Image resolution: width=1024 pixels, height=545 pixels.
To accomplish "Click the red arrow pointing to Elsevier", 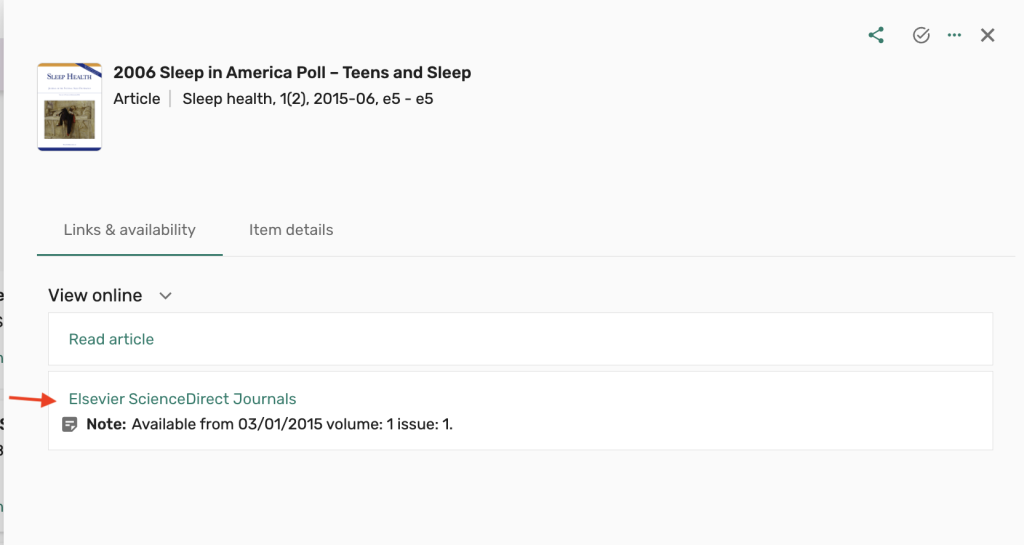I will (x=32, y=400).
